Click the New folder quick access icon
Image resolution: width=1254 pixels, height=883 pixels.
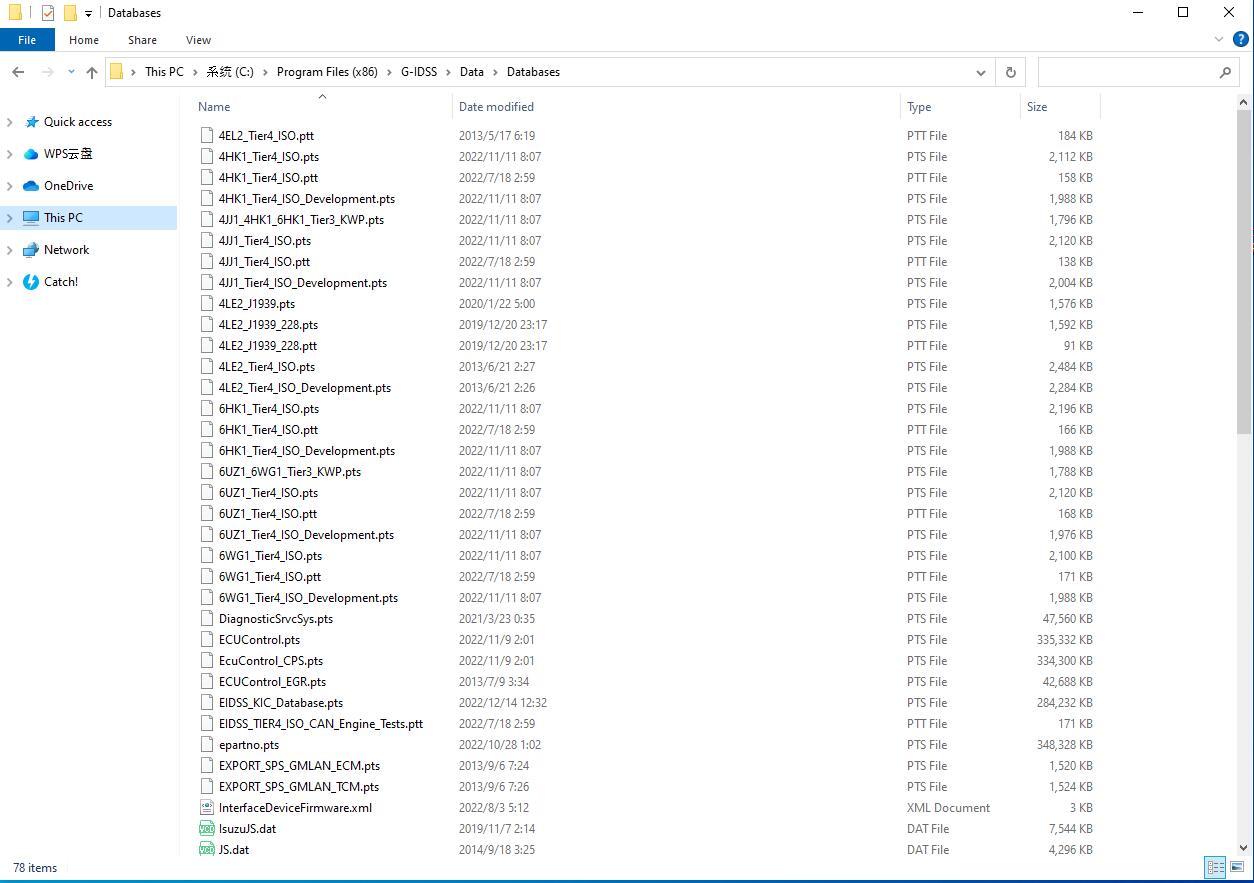(x=69, y=13)
